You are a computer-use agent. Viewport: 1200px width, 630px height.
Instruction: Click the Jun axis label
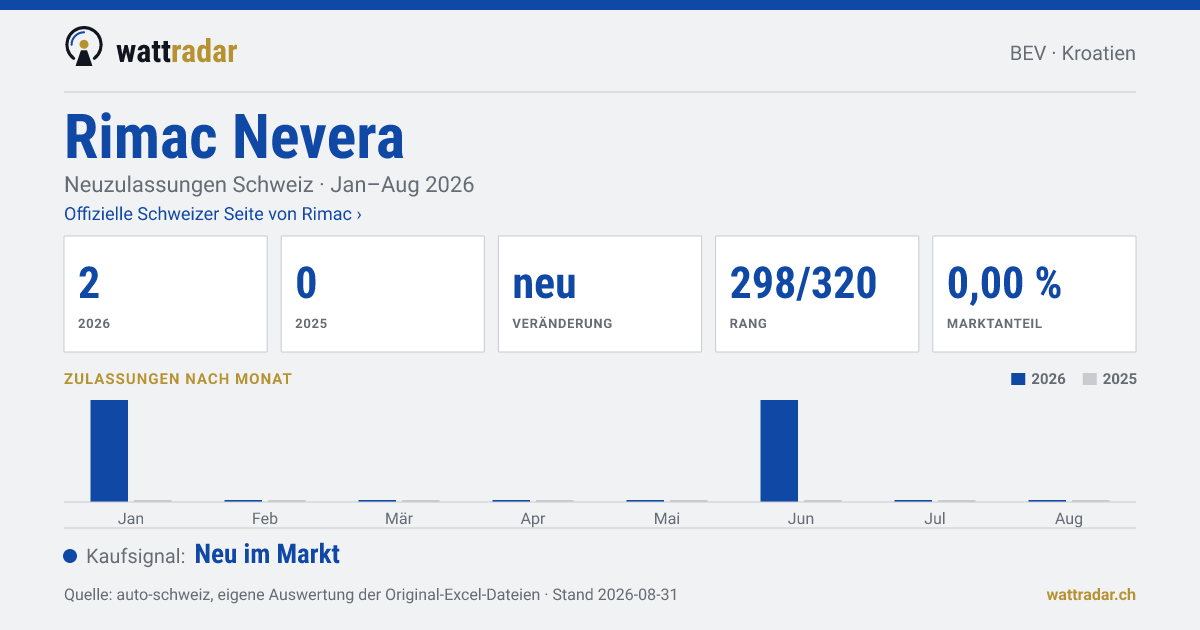[801, 518]
